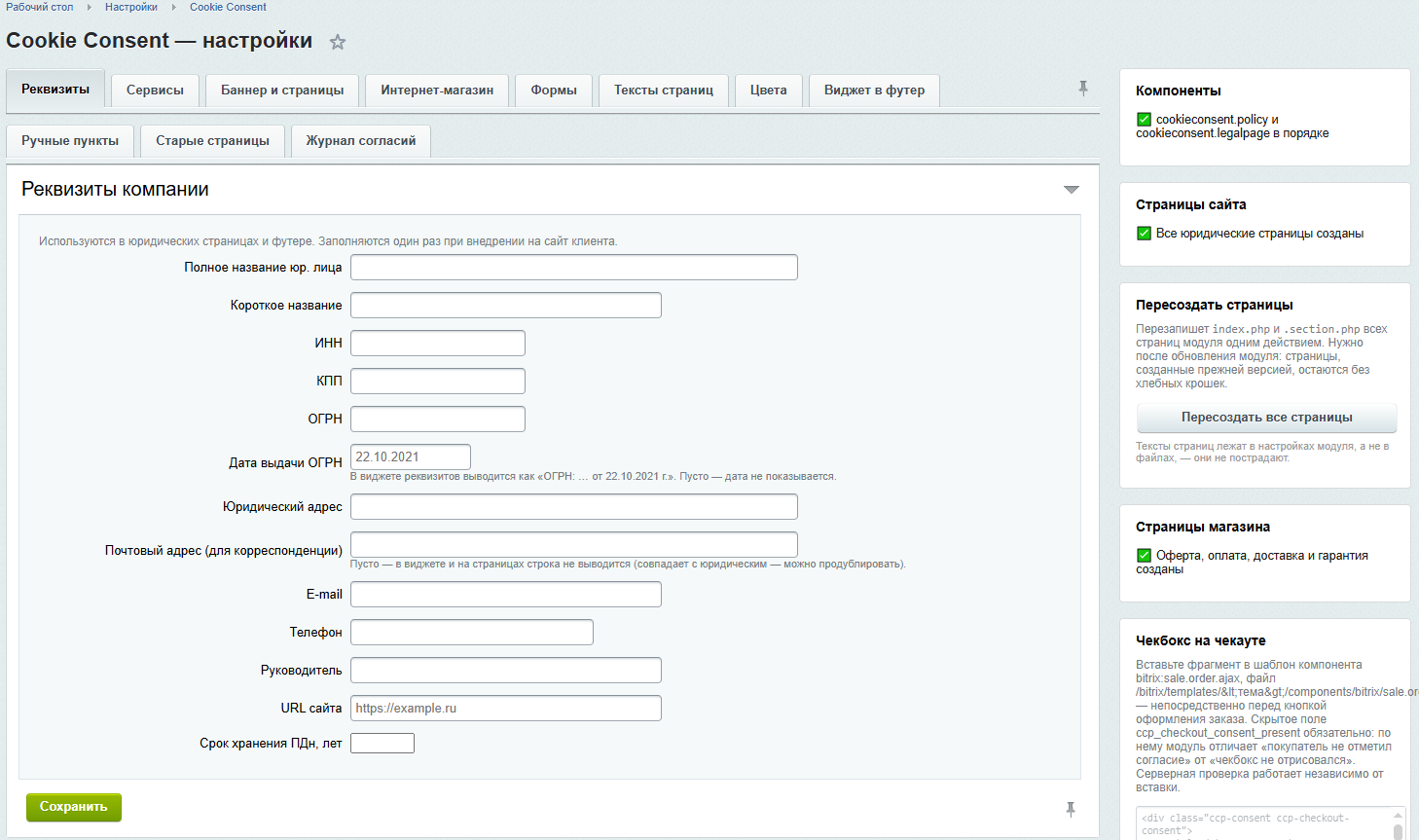Pin the tabs with the top pin icon
The height and width of the screenshot is (840, 1419).
1083,89
